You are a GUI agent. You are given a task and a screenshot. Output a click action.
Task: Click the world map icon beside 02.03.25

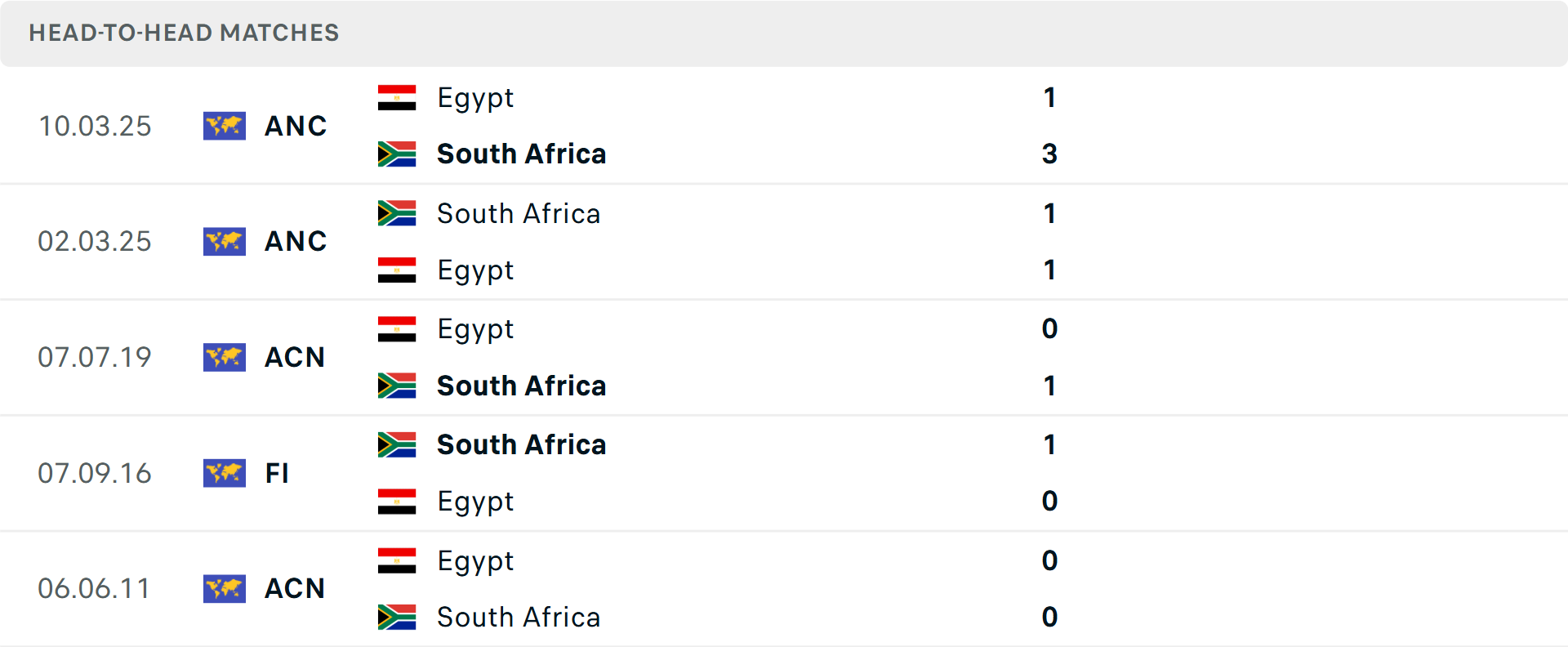click(225, 242)
